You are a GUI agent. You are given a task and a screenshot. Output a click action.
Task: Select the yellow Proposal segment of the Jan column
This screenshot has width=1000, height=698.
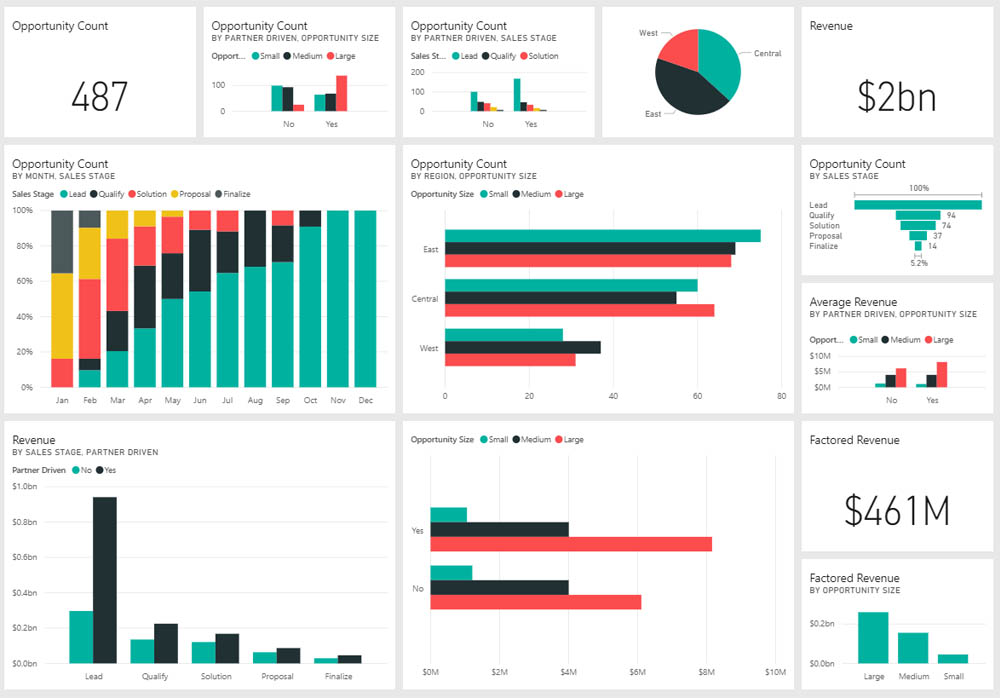click(x=62, y=316)
